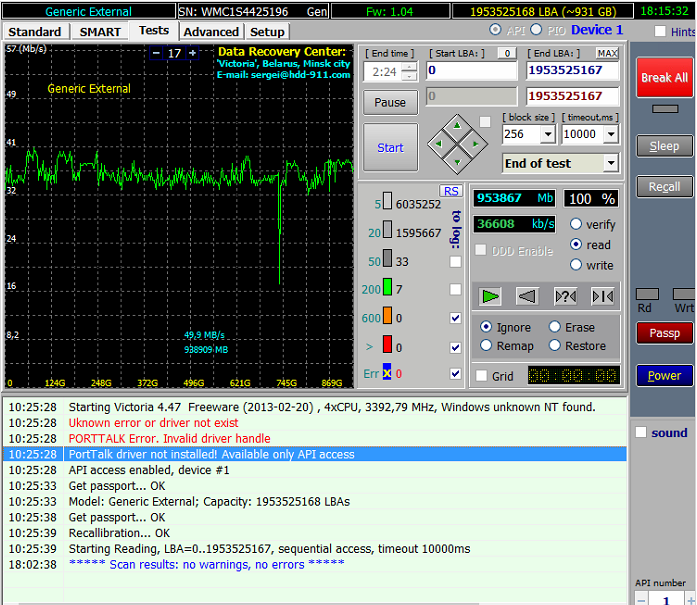Choose the random access scan icon
Screen dimensions: 697x605
point(565,296)
